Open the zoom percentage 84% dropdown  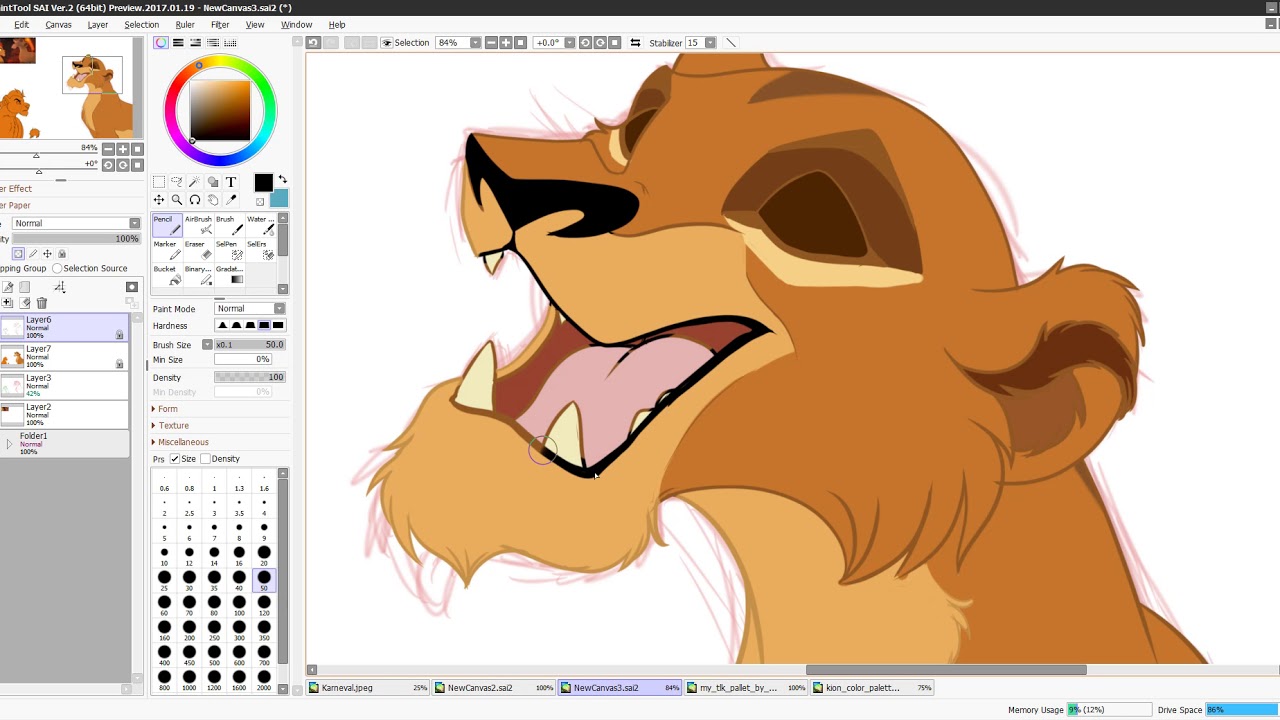point(475,43)
